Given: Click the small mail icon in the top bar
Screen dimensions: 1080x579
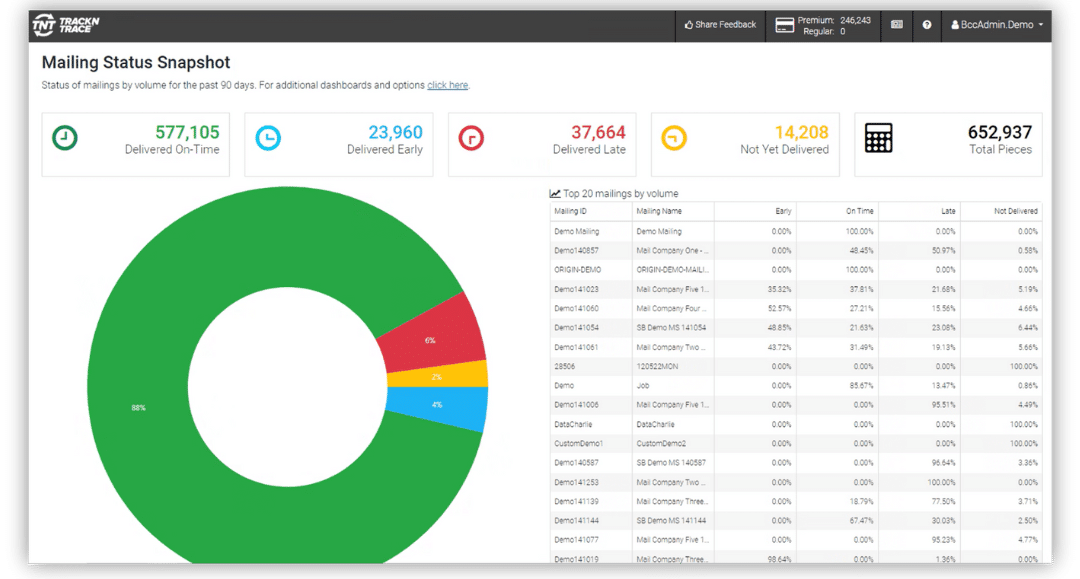Looking at the screenshot, I should point(896,25).
